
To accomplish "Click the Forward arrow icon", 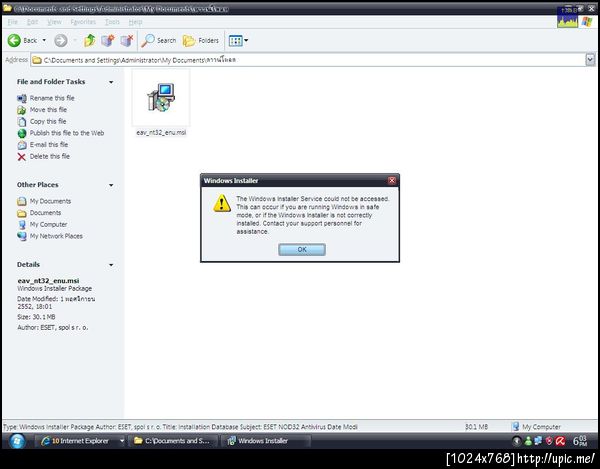I will (x=60, y=40).
